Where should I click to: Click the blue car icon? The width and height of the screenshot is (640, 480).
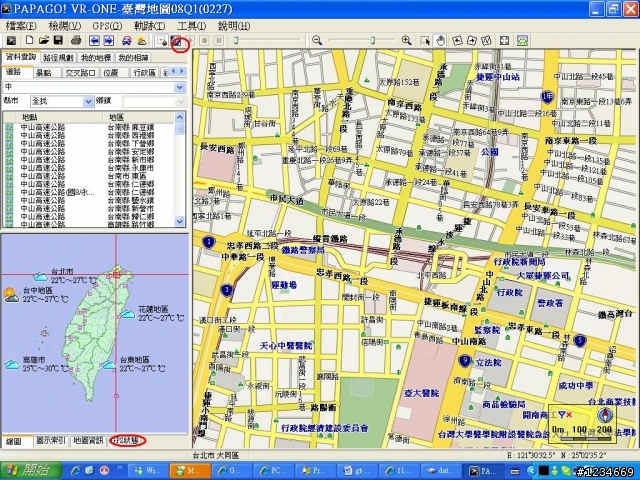(x=127, y=40)
